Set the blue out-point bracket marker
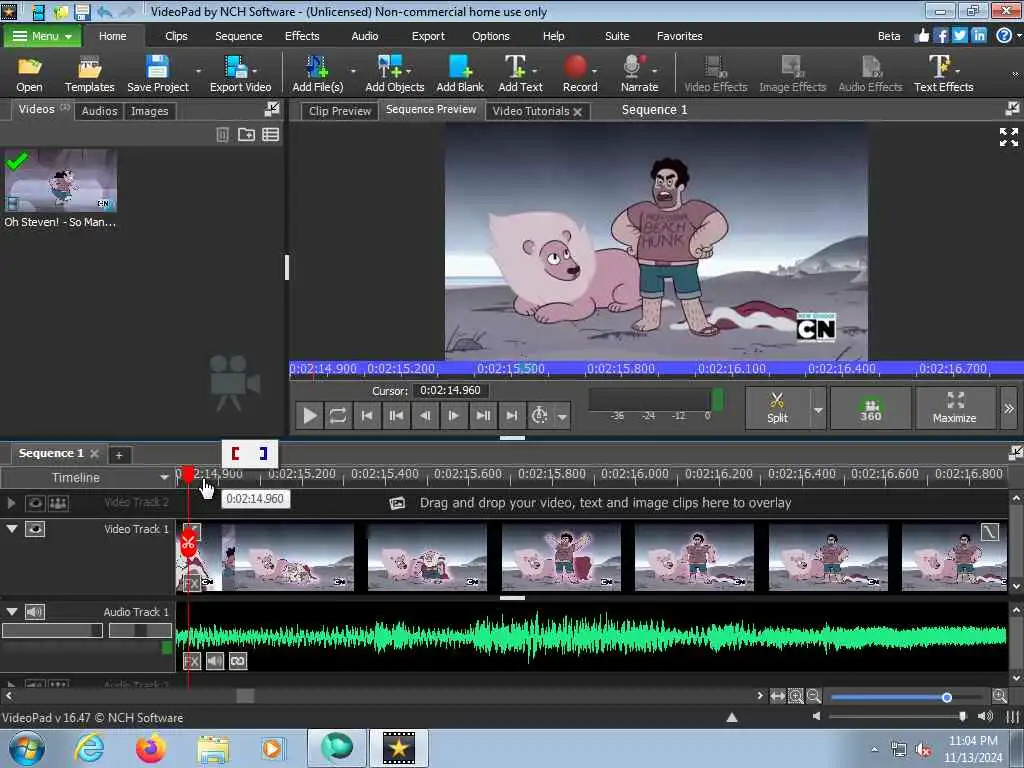Viewport: 1024px width, 768px height. tap(263, 453)
